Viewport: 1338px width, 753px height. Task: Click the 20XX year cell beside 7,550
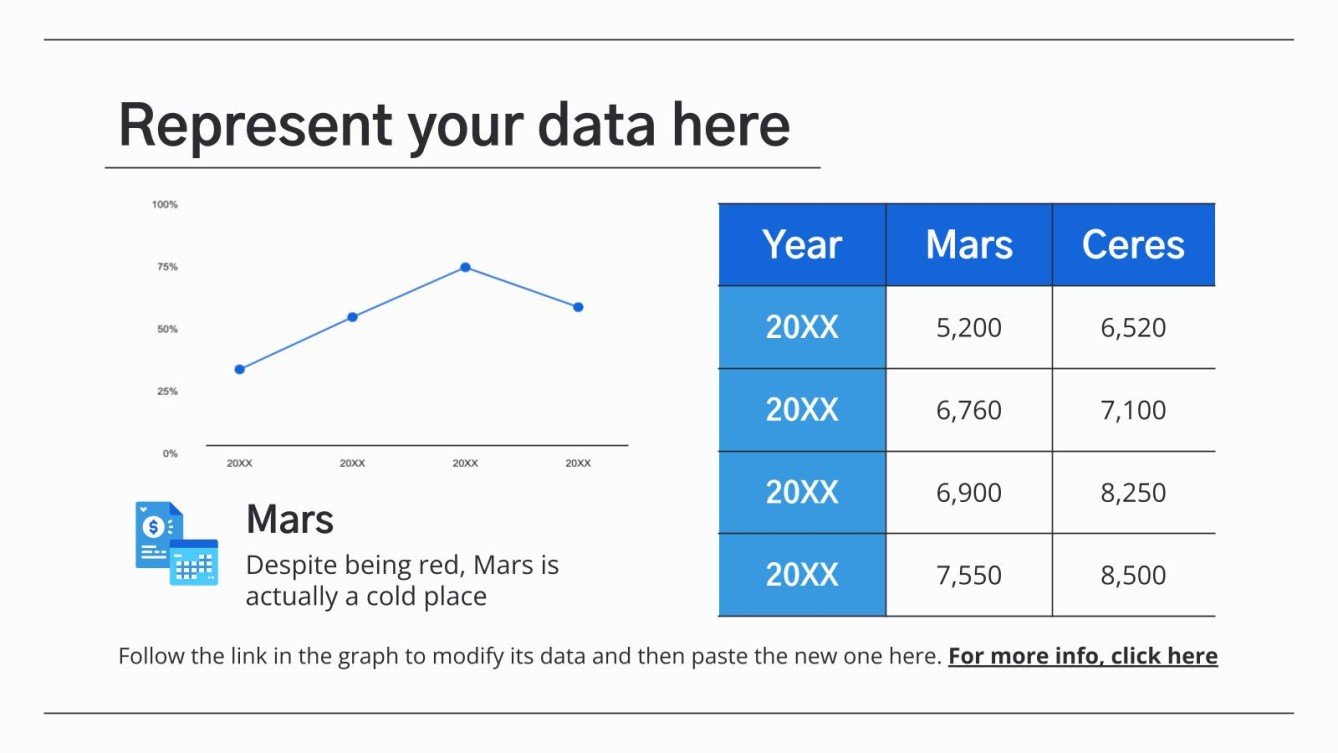point(802,575)
